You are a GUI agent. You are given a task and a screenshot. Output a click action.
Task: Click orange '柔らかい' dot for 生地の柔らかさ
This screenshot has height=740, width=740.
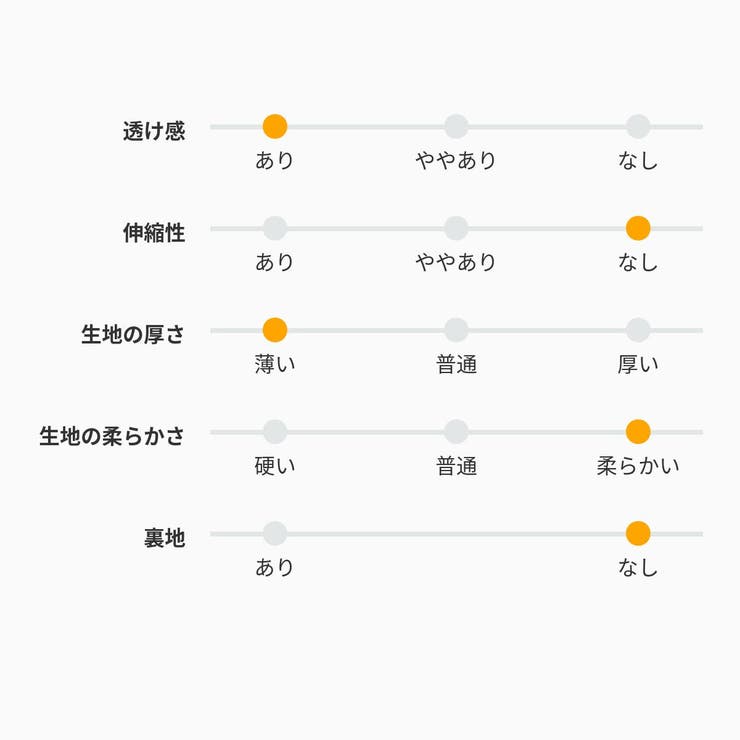click(x=638, y=432)
